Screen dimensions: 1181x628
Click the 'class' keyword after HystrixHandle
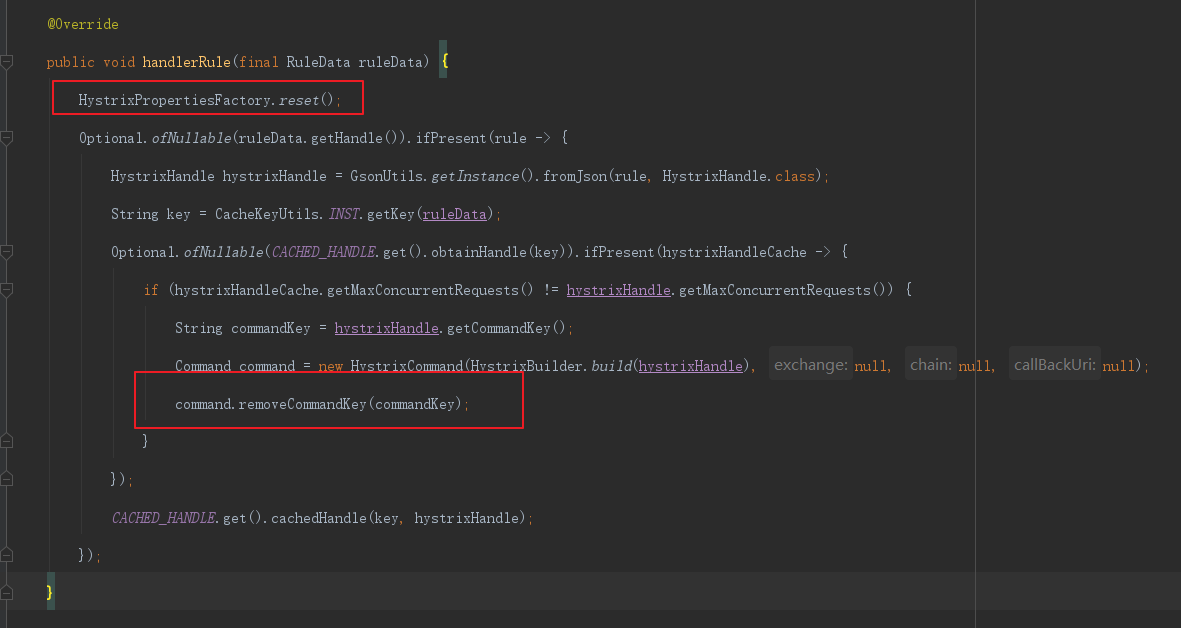(795, 176)
